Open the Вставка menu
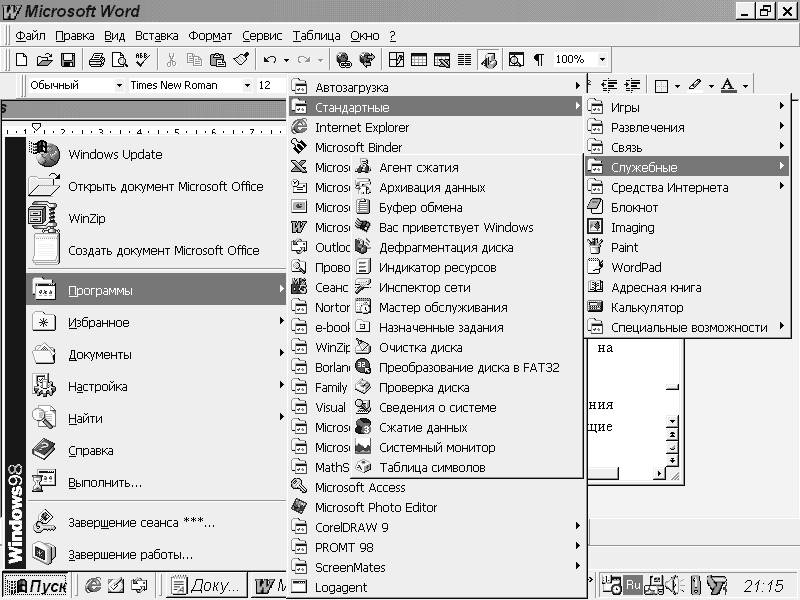 (157, 36)
